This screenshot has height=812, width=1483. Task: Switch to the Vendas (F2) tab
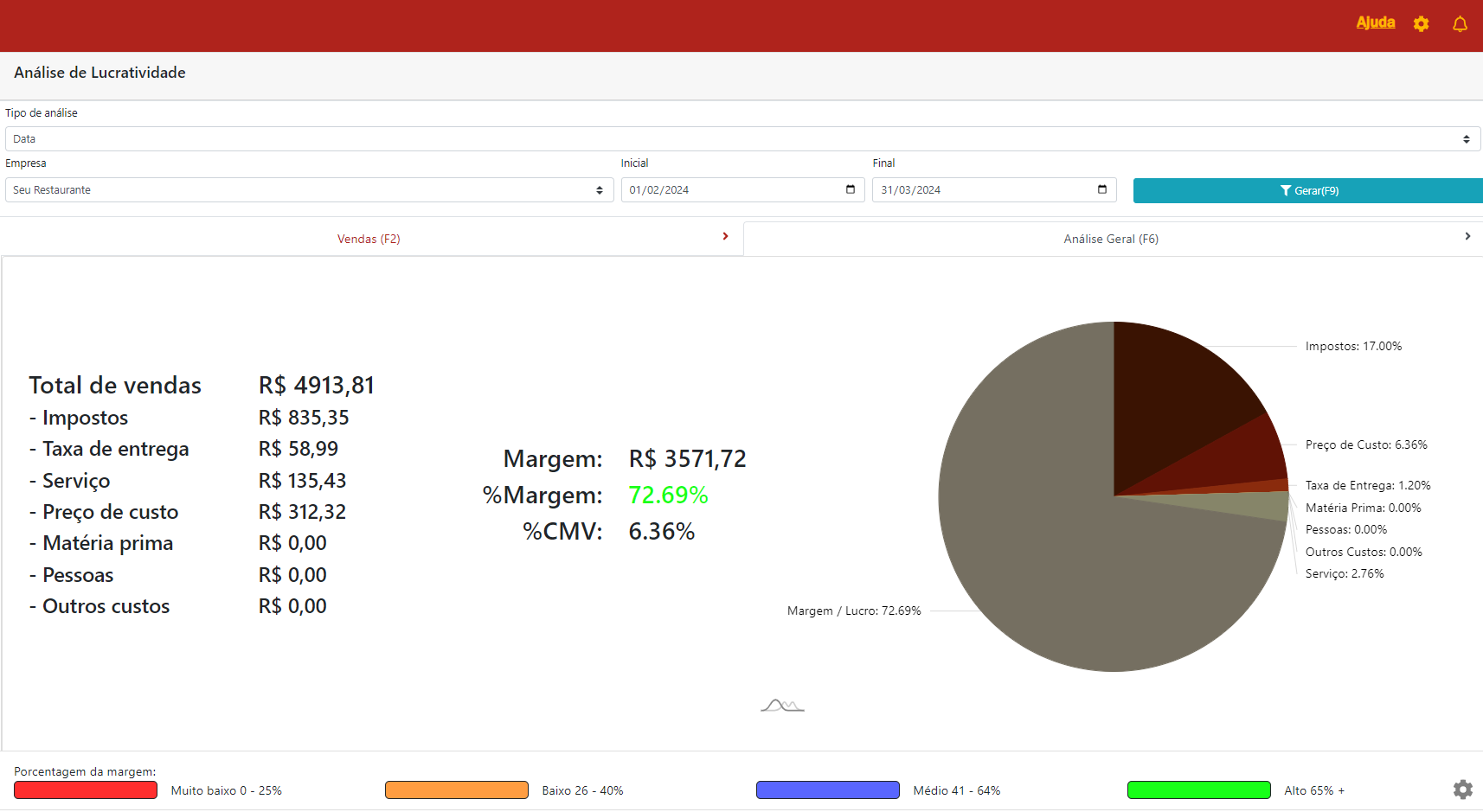pyautogui.click(x=369, y=239)
